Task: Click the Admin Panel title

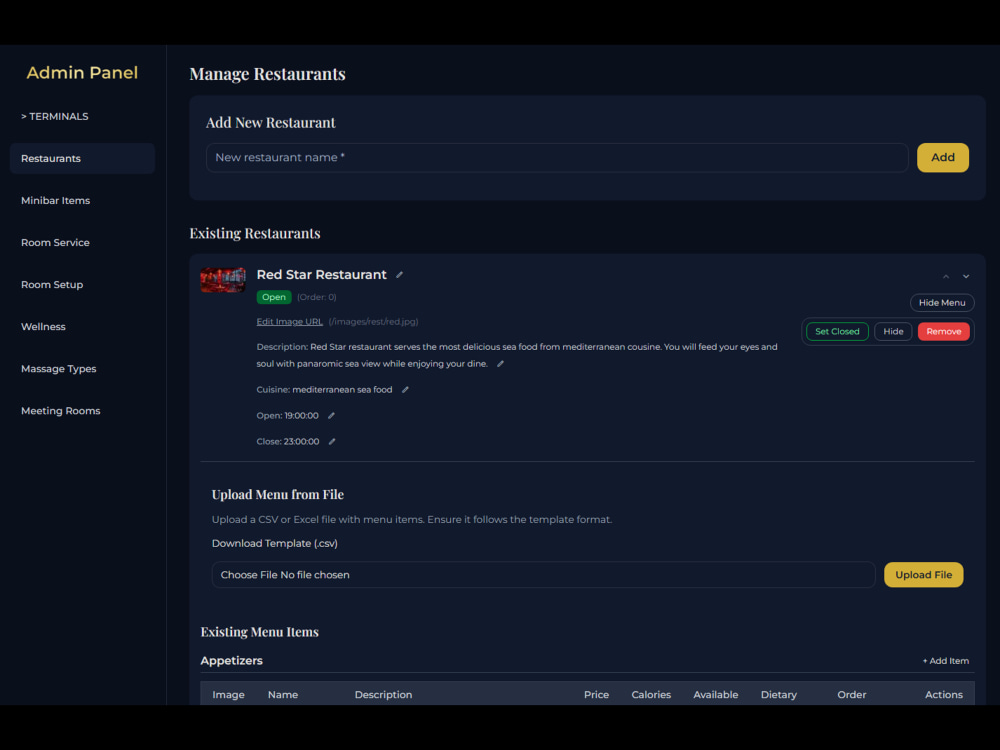Action: (82, 73)
